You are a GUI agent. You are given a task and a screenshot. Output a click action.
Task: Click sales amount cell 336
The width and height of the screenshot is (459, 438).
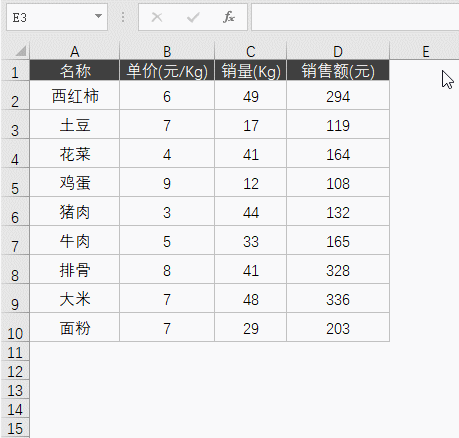338,298
